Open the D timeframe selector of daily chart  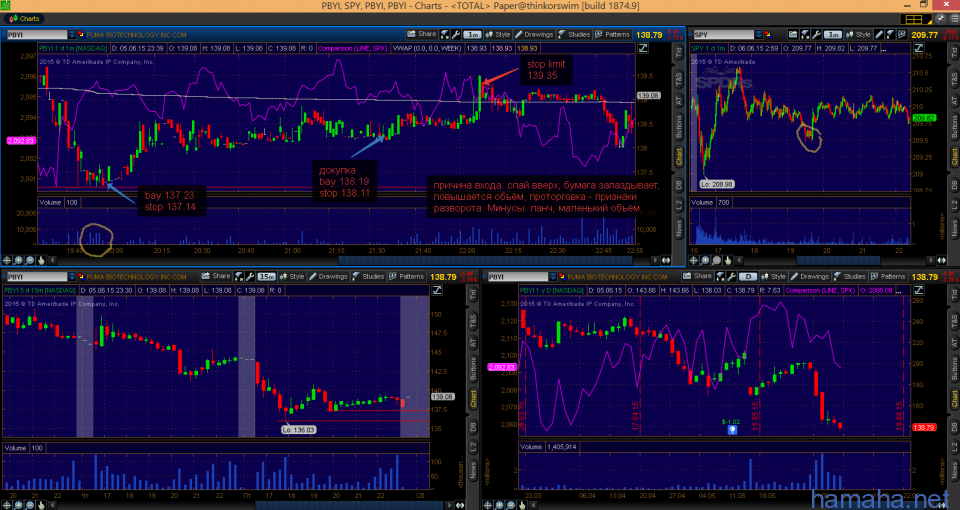[748, 277]
